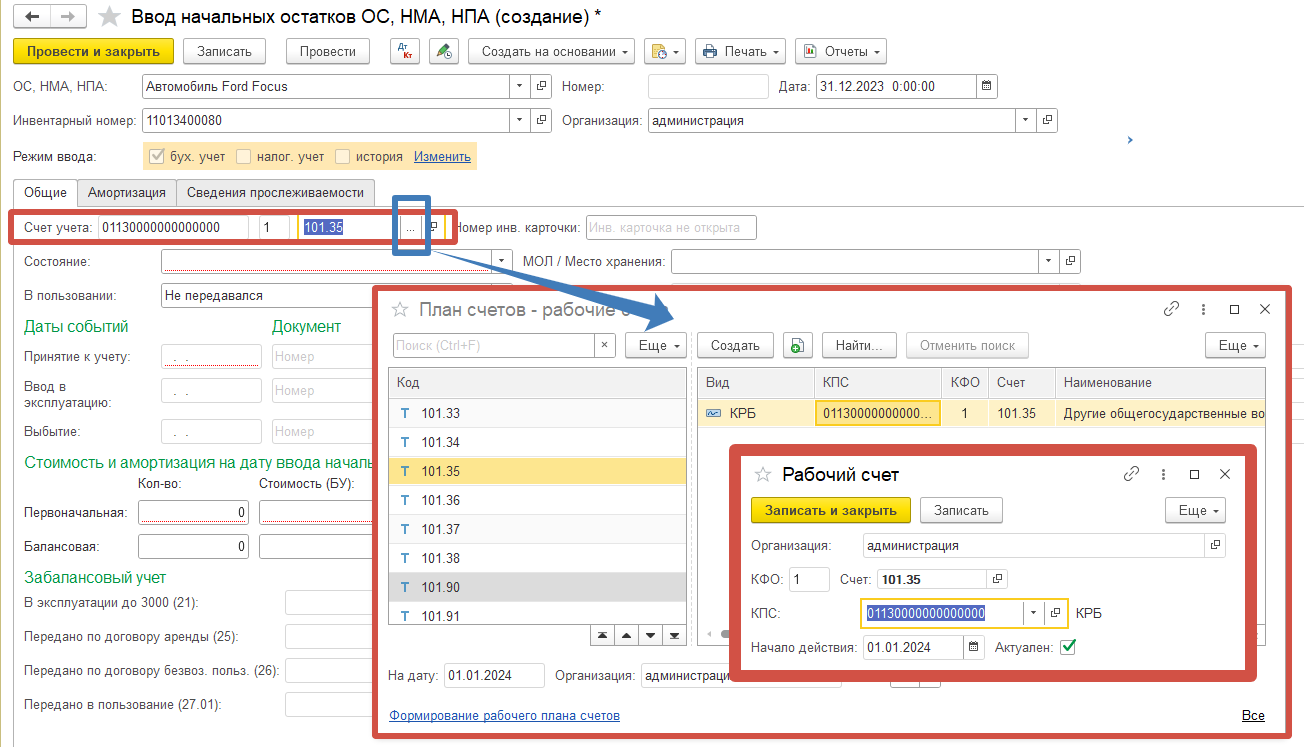The width and height of the screenshot is (1304, 747).
Task: Open the calendar picker for the Дата field
Action: (x=986, y=86)
